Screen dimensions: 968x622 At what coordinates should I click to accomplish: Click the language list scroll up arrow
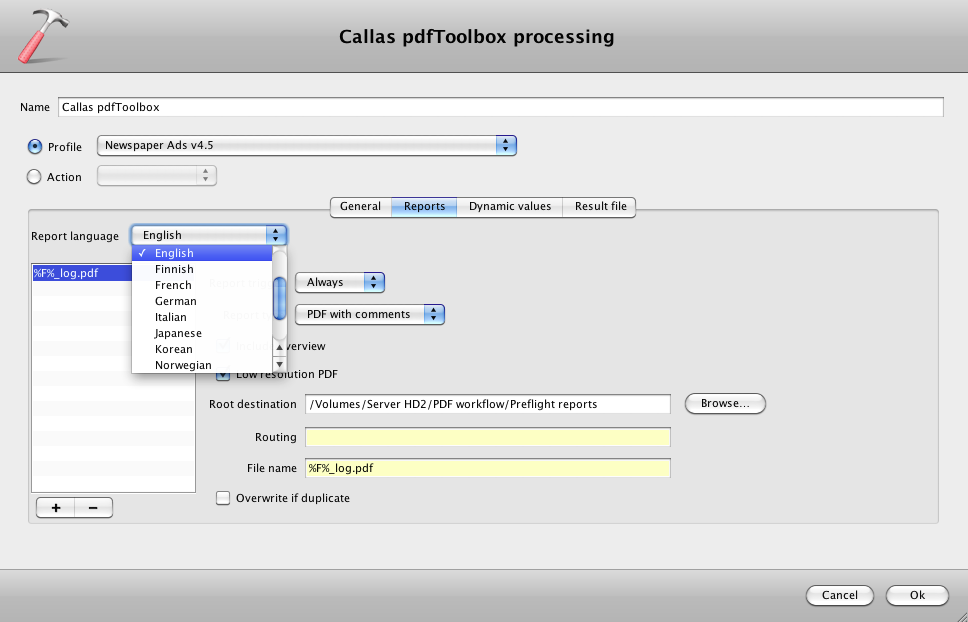(x=280, y=347)
